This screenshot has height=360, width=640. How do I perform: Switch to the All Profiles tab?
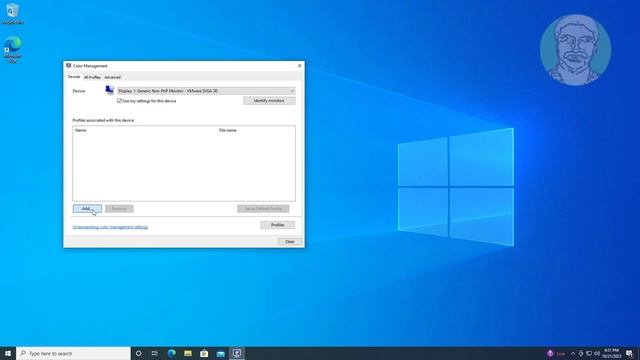pos(92,77)
